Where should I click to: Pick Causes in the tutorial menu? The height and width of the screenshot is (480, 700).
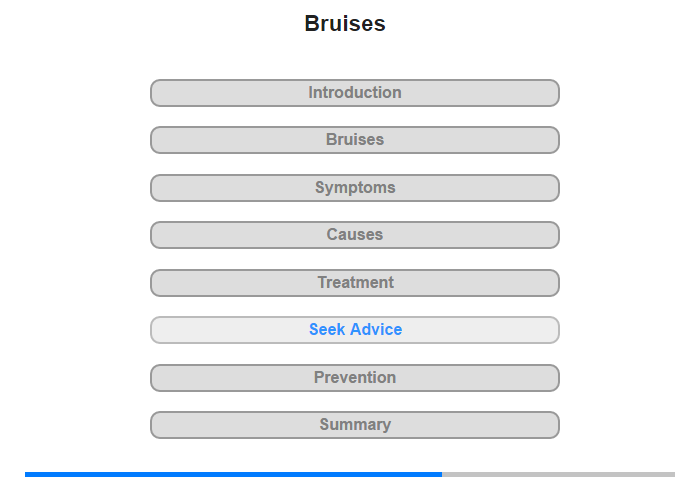355,235
